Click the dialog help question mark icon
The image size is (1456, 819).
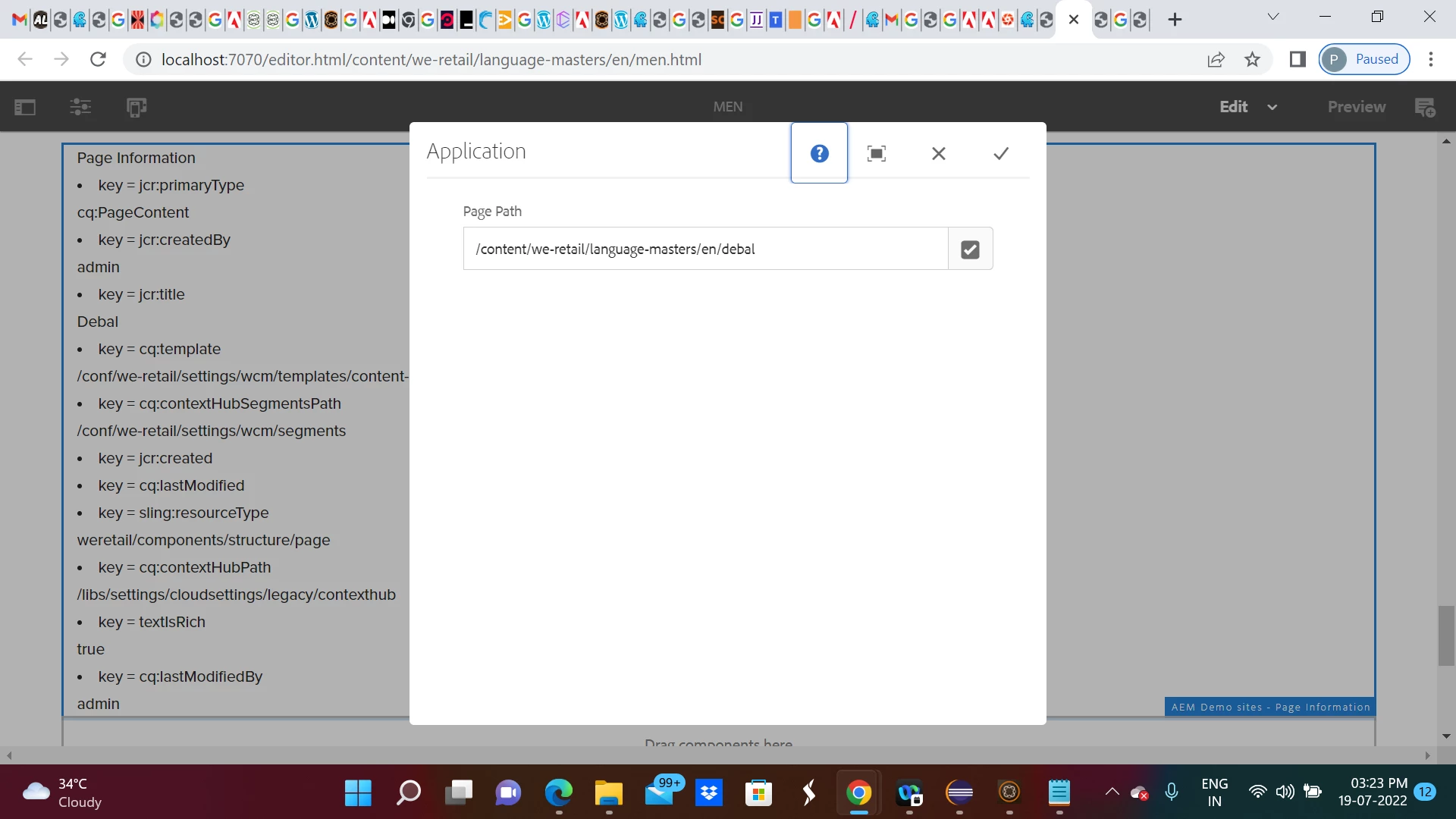click(819, 153)
